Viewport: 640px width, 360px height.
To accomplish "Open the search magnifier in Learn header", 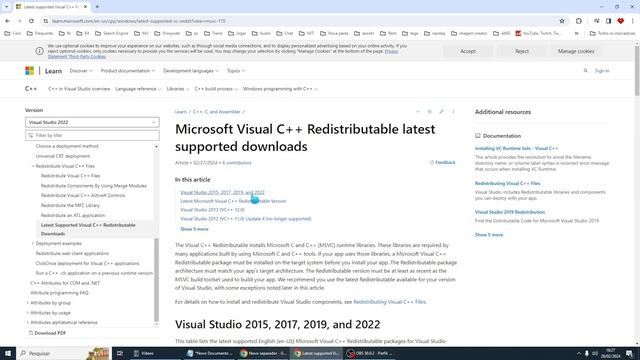I will click(x=585, y=71).
